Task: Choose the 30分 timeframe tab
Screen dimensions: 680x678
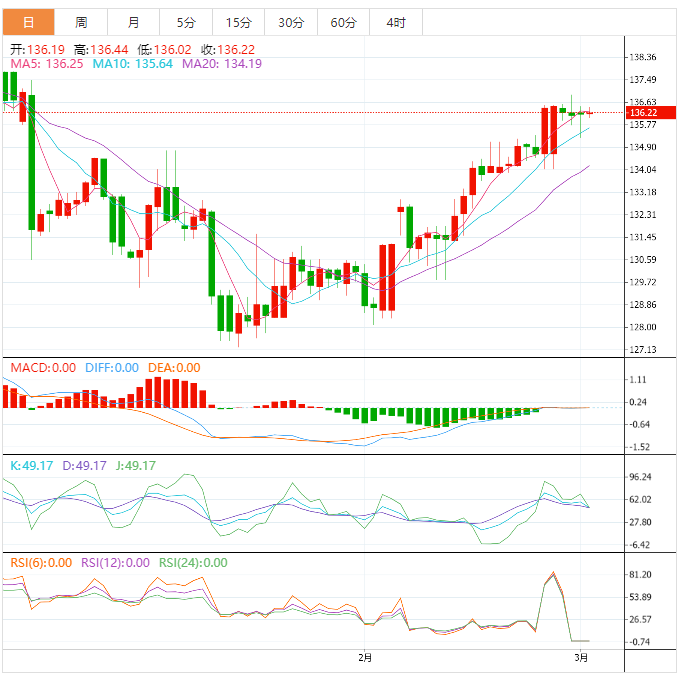Action: coord(291,22)
